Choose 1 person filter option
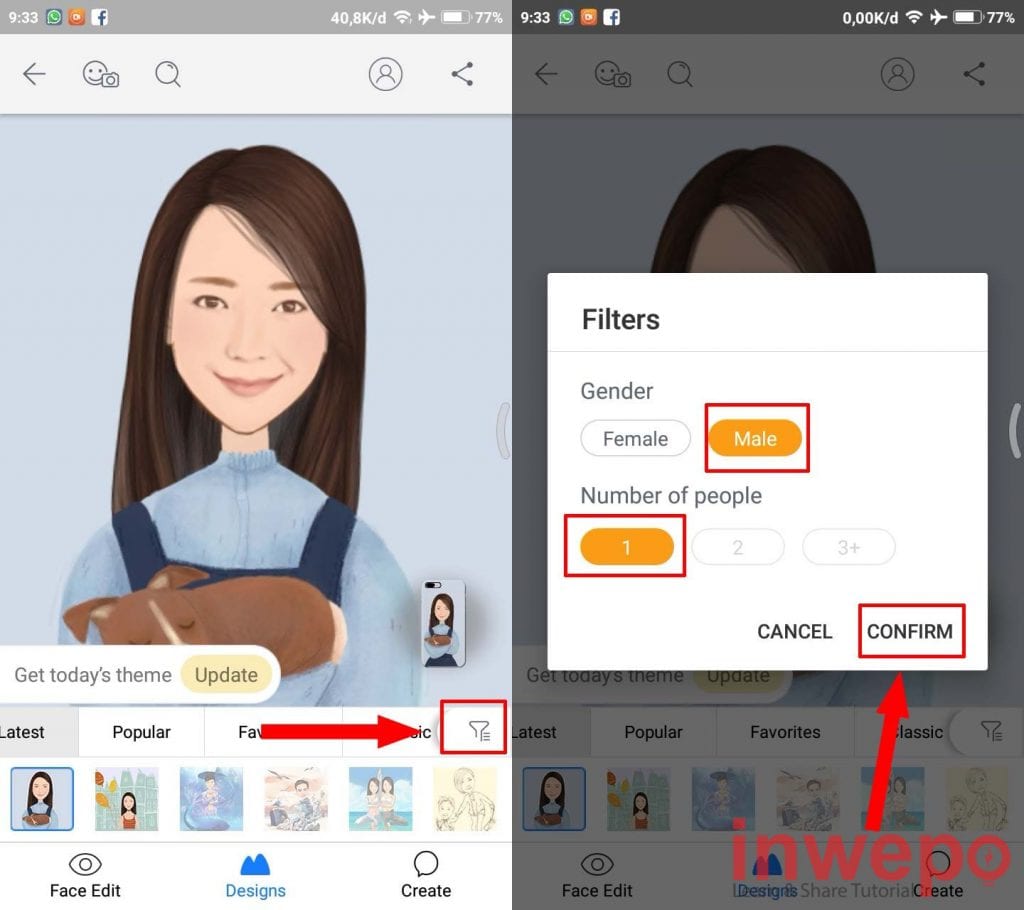Image resolution: width=1024 pixels, height=910 pixels. [x=627, y=547]
